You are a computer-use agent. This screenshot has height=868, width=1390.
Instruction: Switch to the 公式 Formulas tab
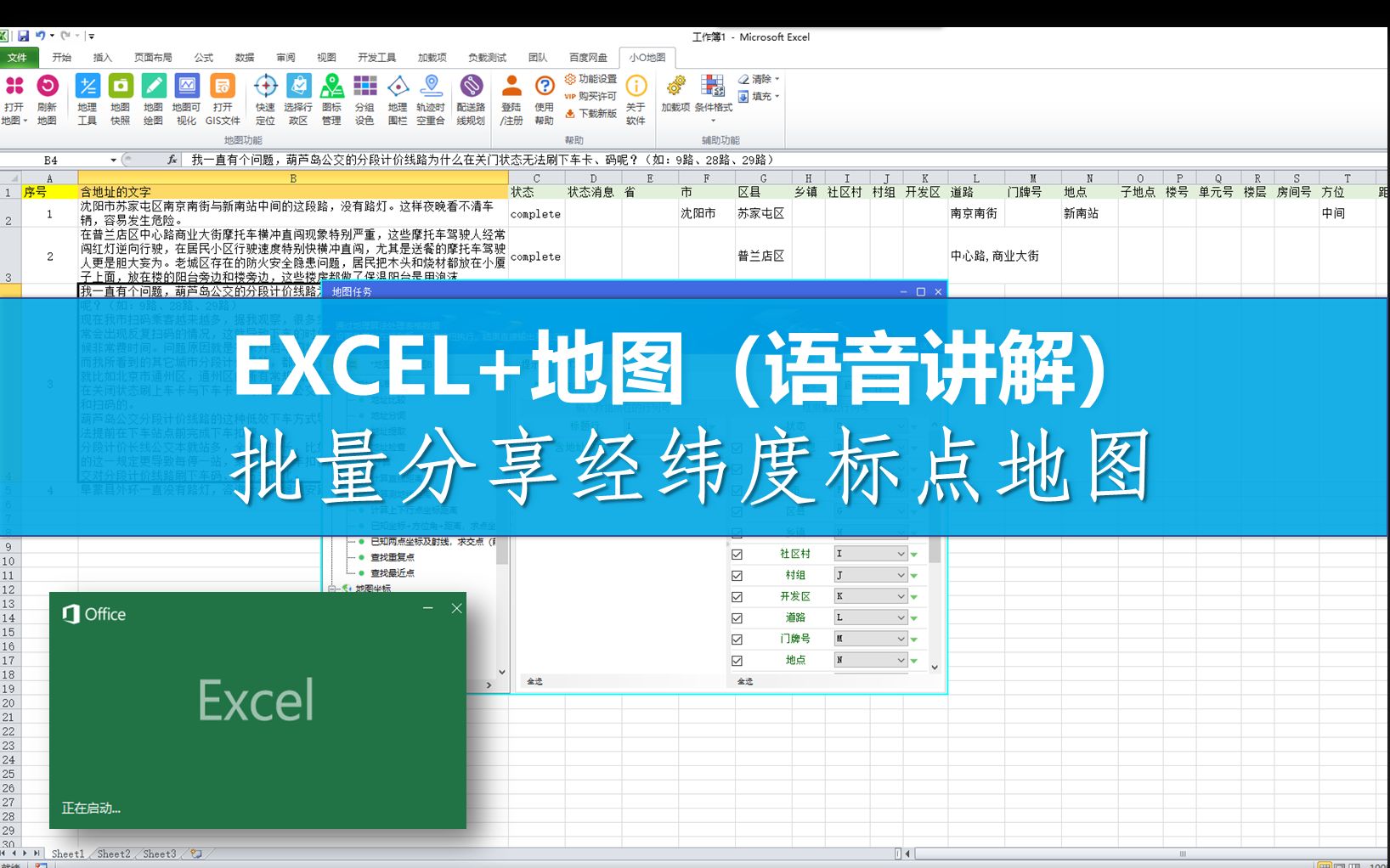pos(204,58)
